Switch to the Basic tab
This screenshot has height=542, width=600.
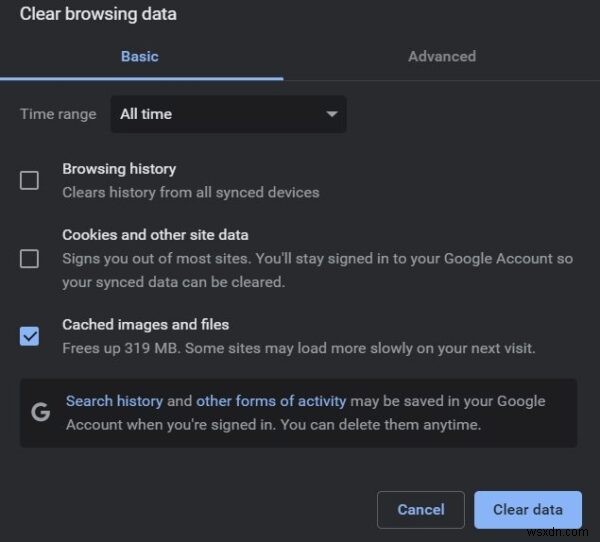pyautogui.click(x=140, y=57)
